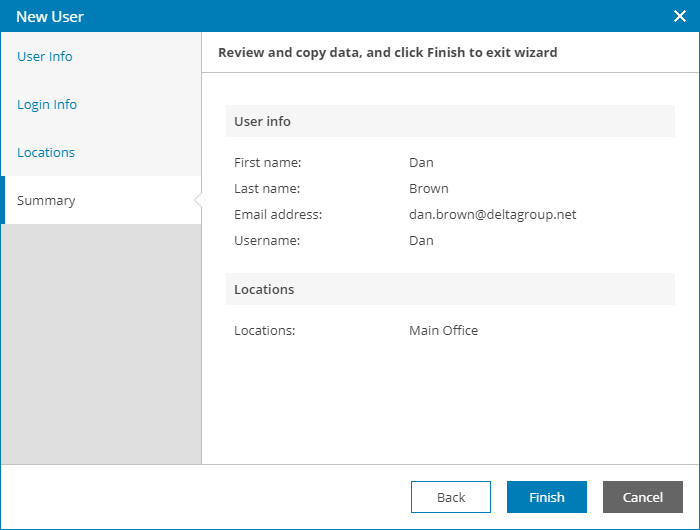This screenshot has width=700, height=530.
Task: Select the Summary step in sidebar
Action: 46,201
